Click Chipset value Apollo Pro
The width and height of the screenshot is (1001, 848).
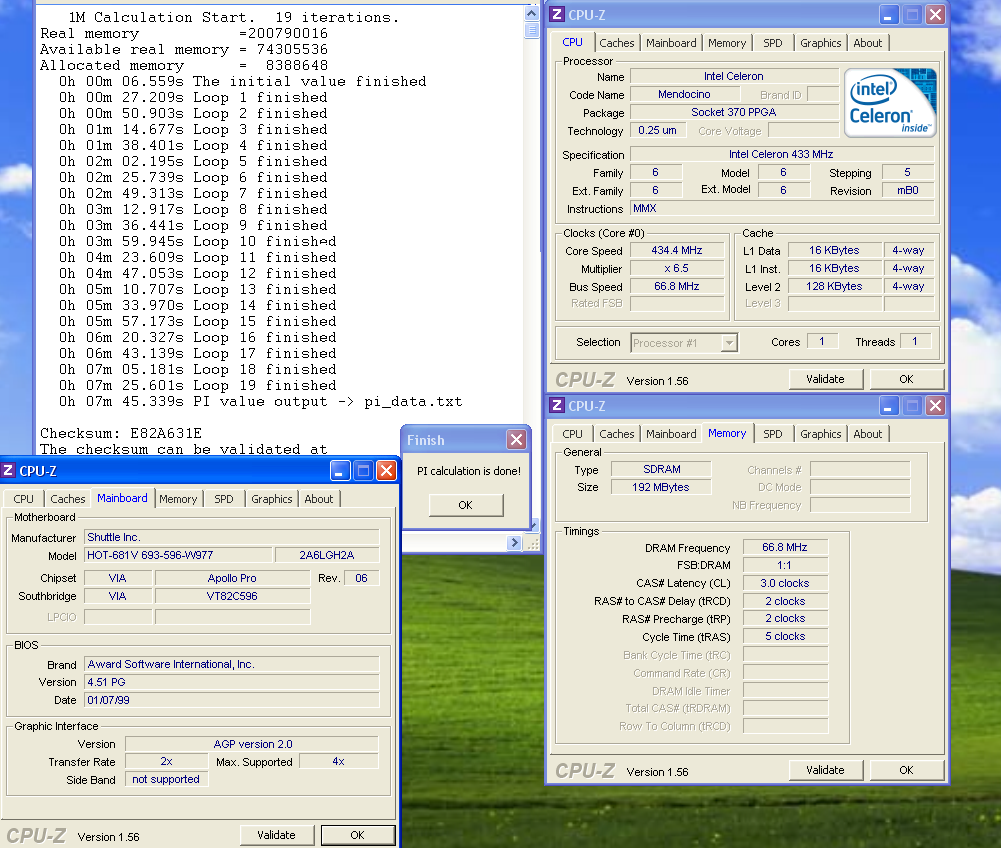click(232, 579)
